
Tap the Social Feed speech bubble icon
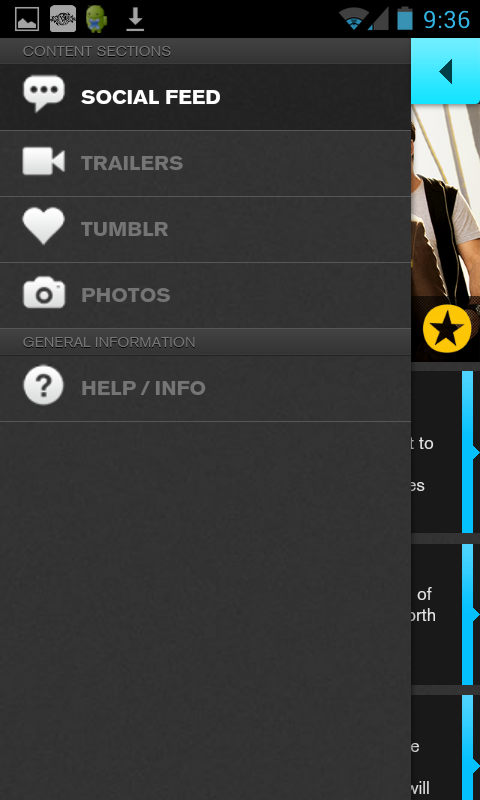[x=44, y=93]
